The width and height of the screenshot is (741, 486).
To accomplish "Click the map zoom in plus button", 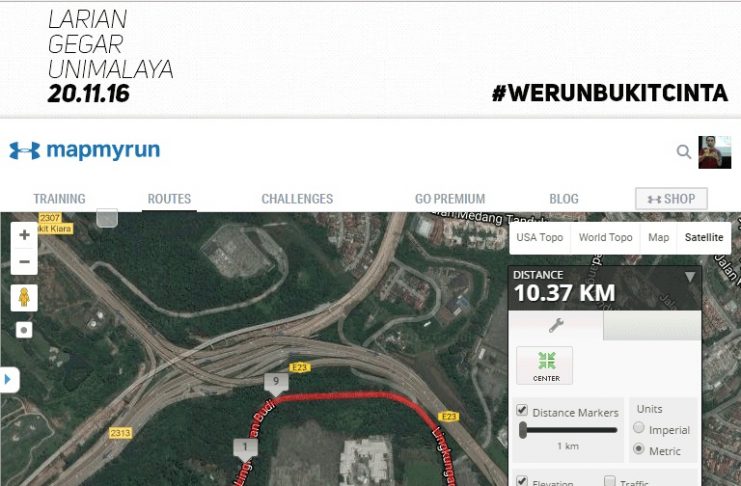I will point(24,235).
